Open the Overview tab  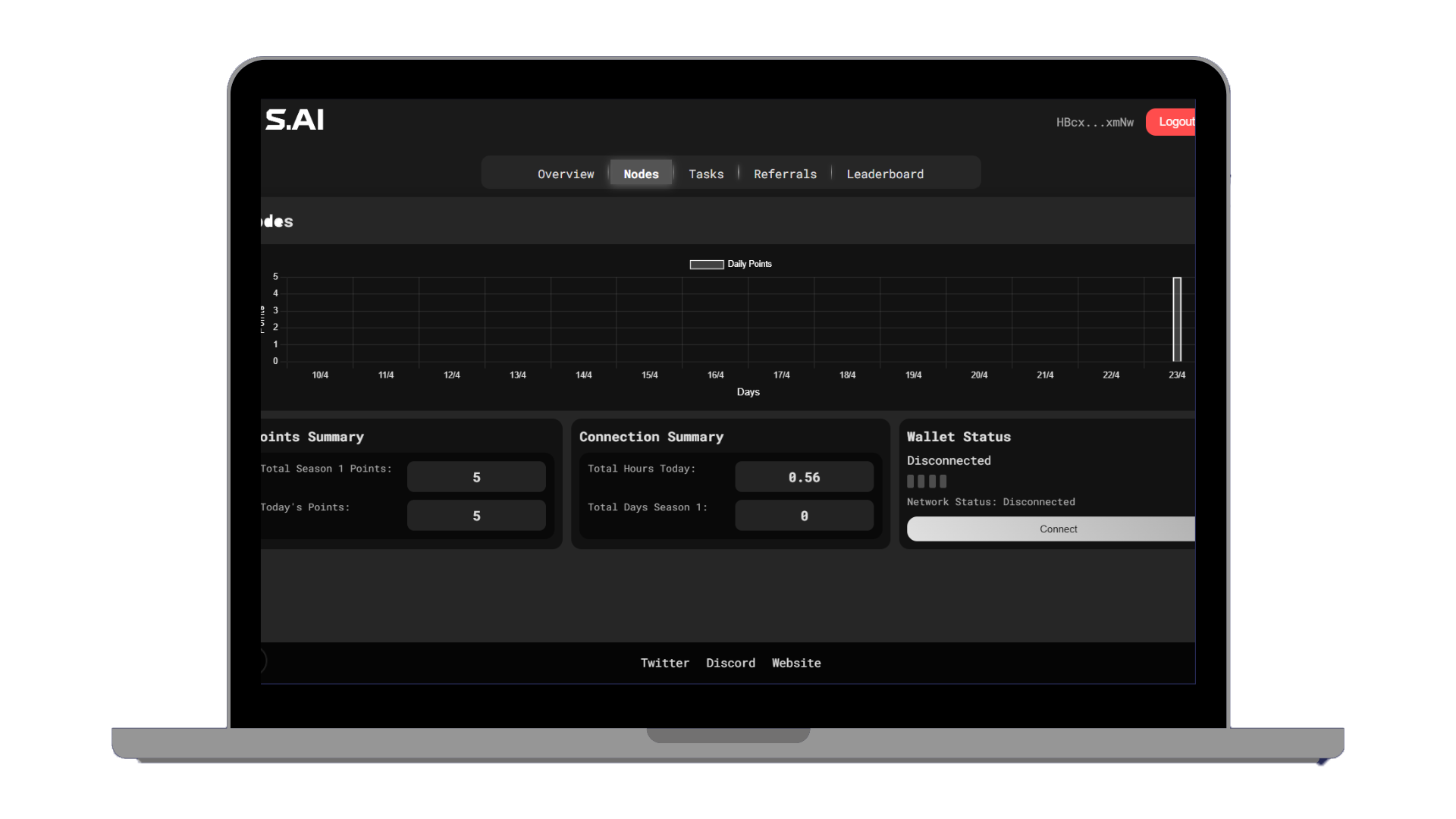click(566, 174)
